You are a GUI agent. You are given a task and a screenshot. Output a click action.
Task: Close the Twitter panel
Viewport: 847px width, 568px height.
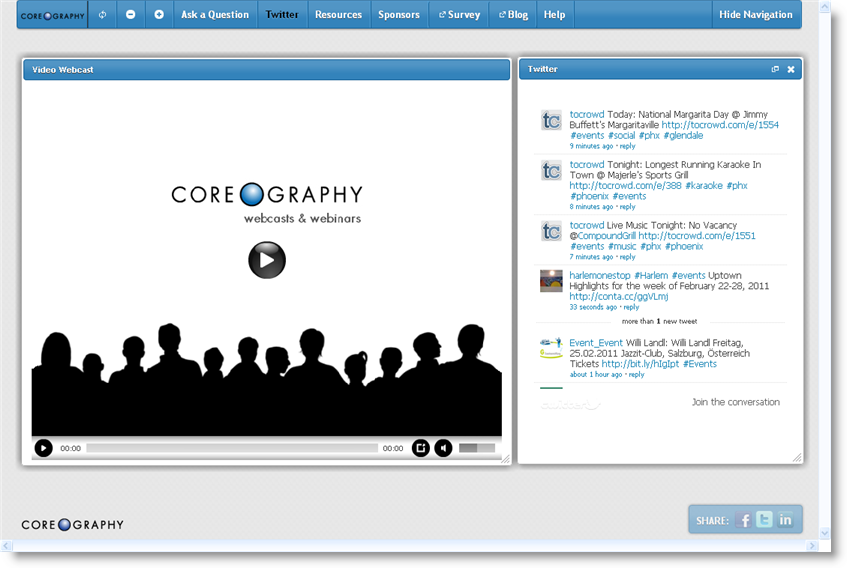coord(791,69)
